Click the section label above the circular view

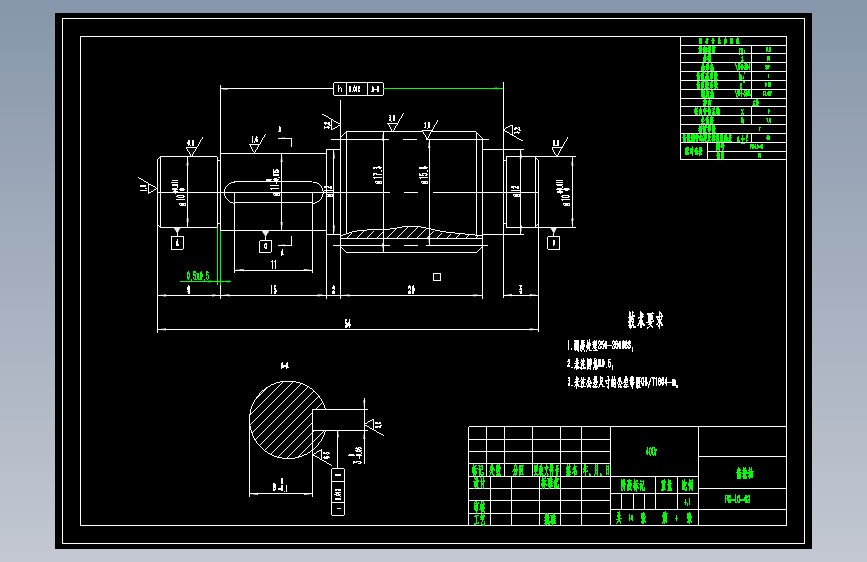pyautogui.click(x=285, y=365)
